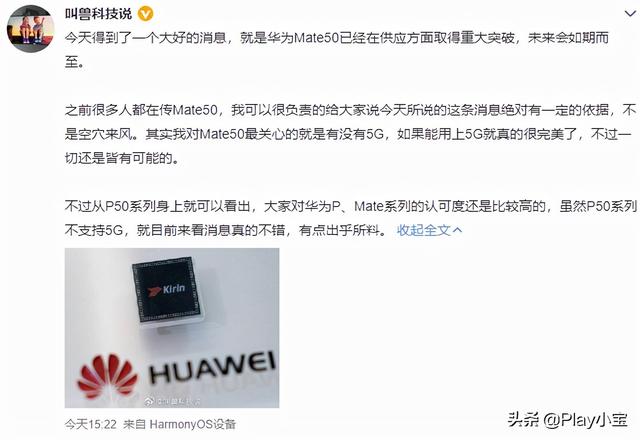Click the paragraph starting 不过从P50系列

(x=350, y=218)
